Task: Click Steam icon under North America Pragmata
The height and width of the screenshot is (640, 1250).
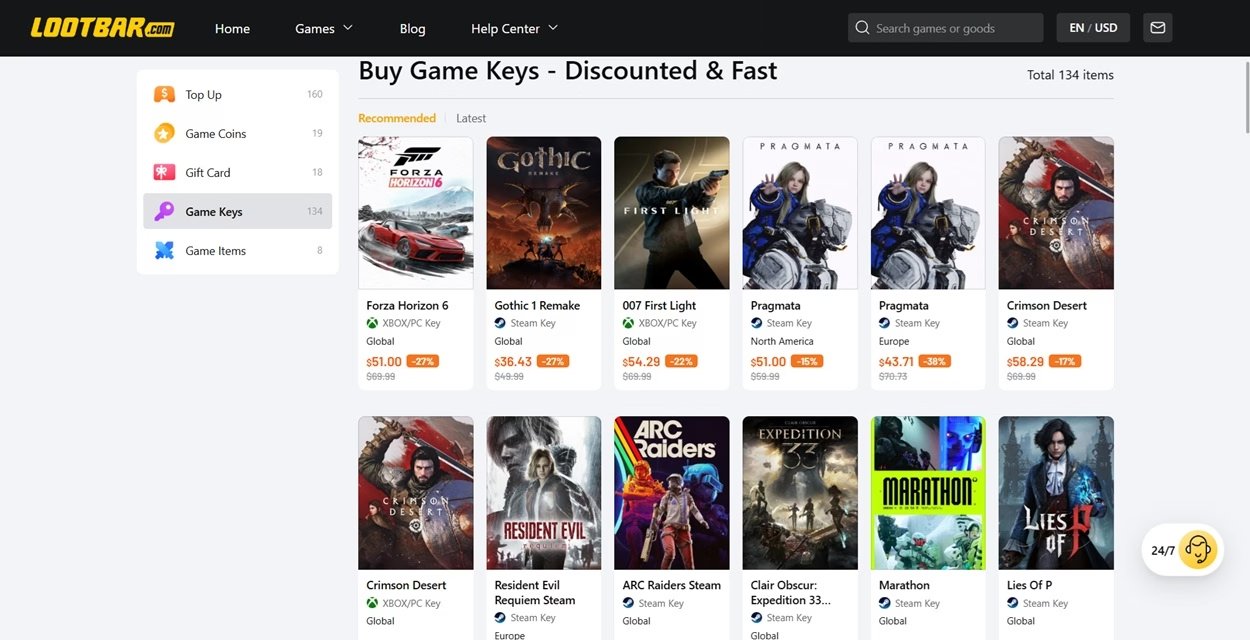Action: point(756,323)
